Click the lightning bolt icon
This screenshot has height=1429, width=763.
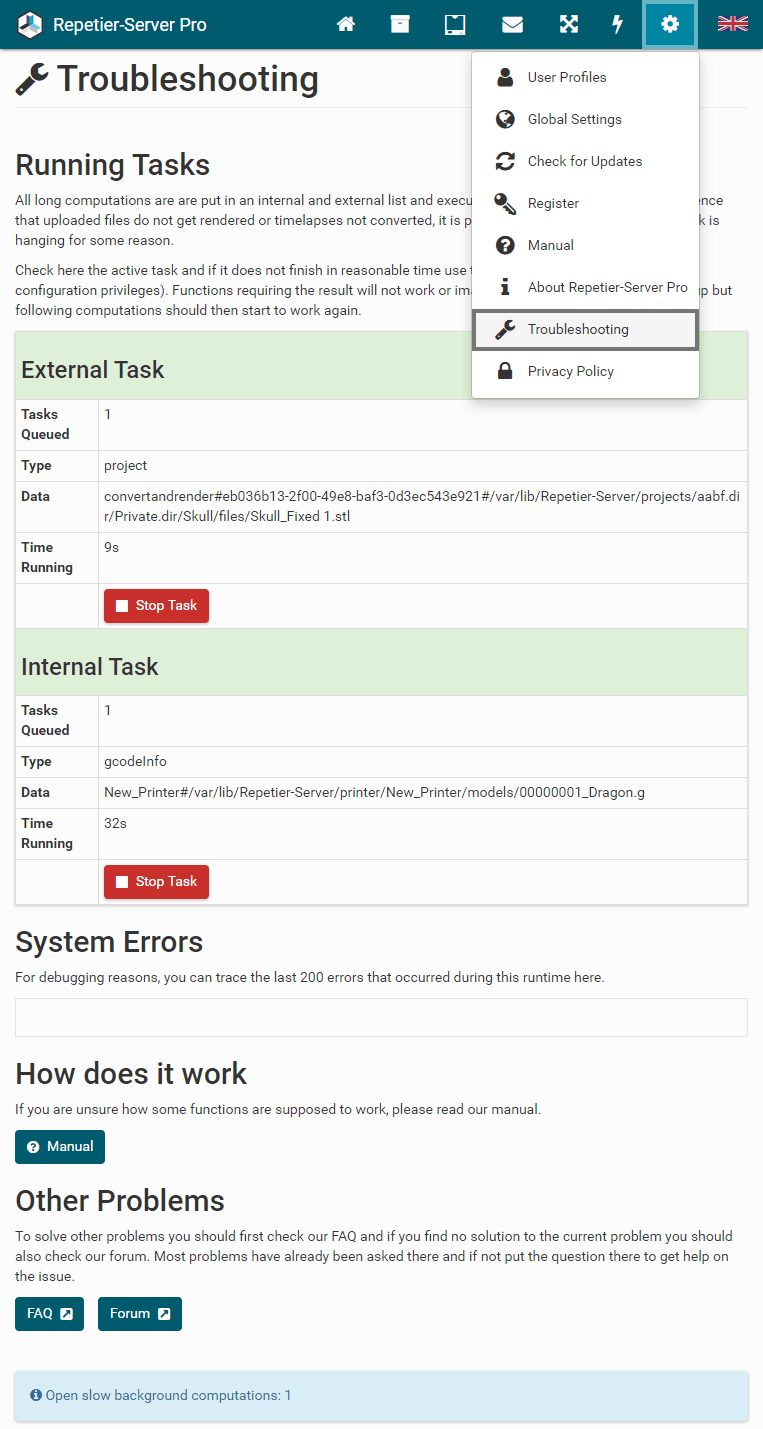pyautogui.click(x=618, y=24)
